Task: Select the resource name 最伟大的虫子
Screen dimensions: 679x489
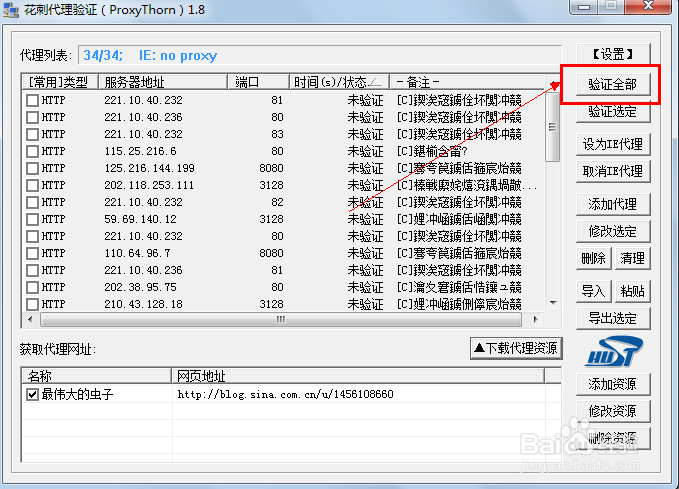Action: tap(78, 395)
